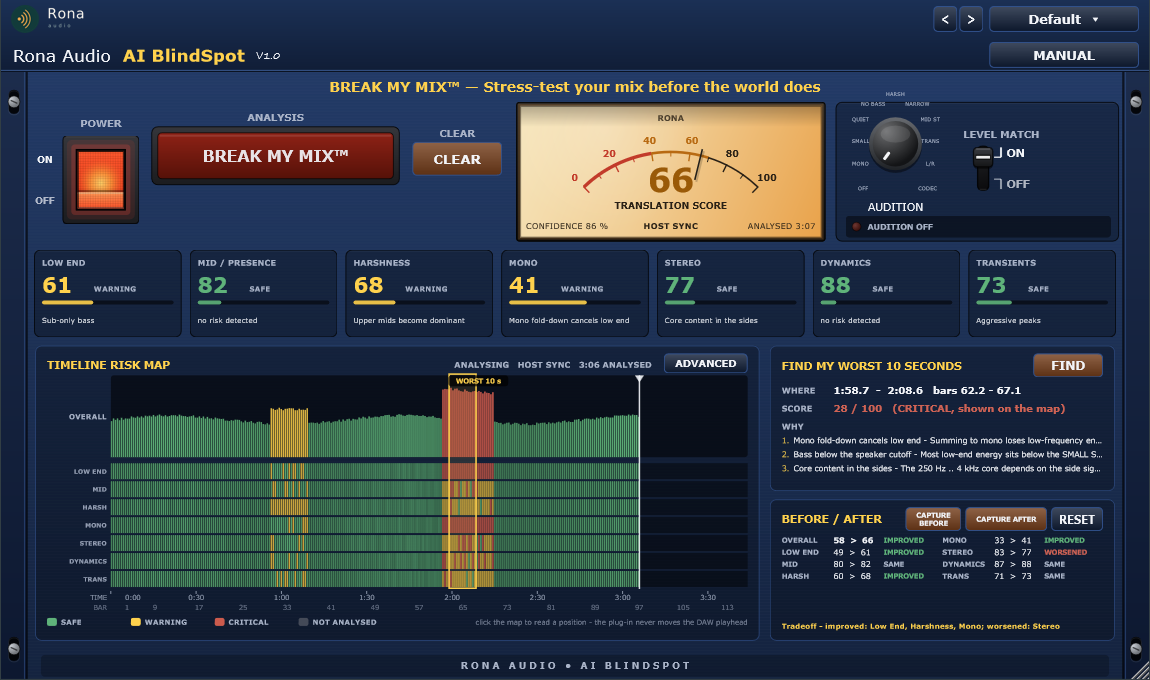The height and width of the screenshot is (680, 1150).
Task: Click the green SAFE legend swatch
Action: tap(51, 622)
